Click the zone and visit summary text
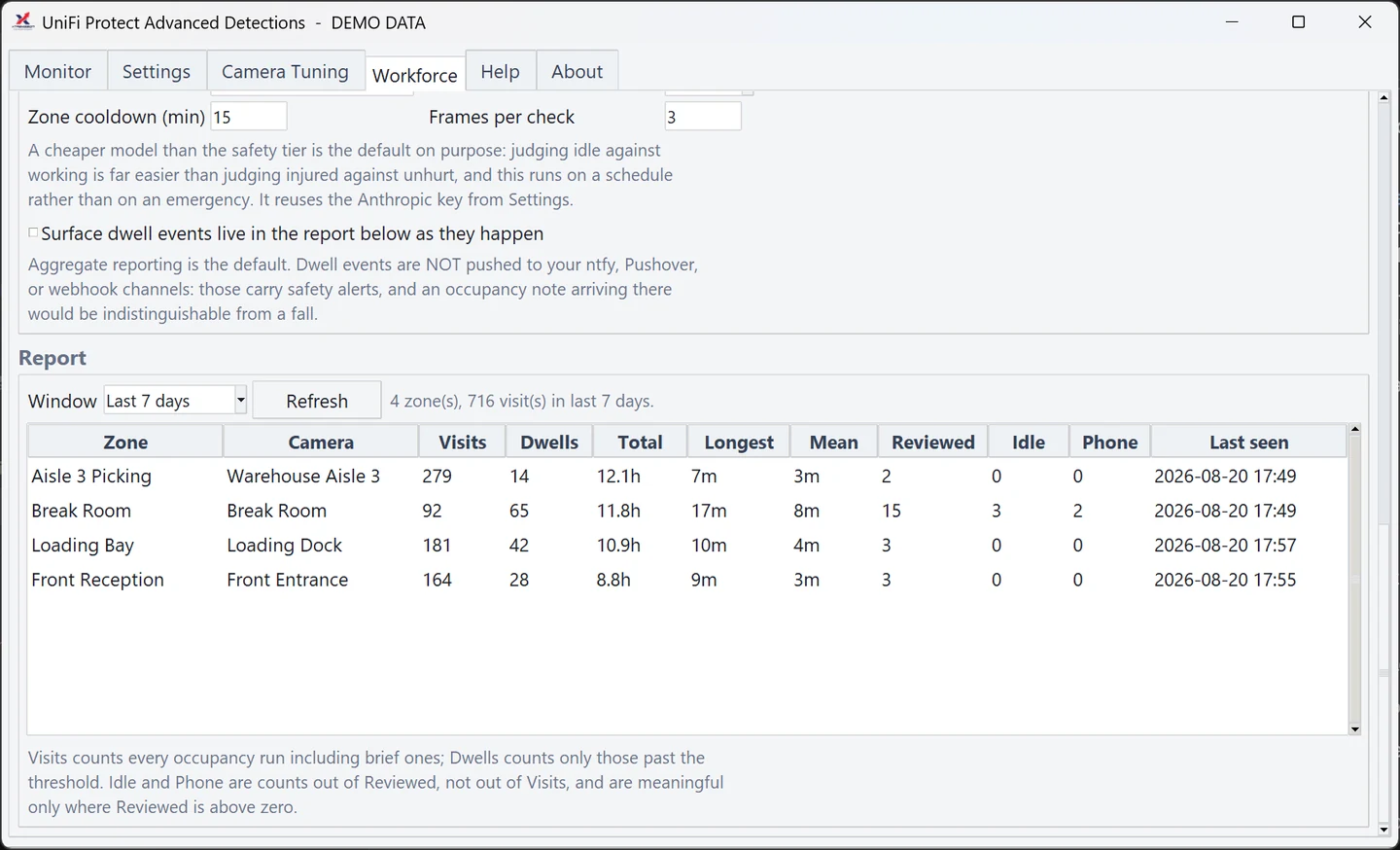Viewport: 1400px width, 850px height. [x=522, y=402]
